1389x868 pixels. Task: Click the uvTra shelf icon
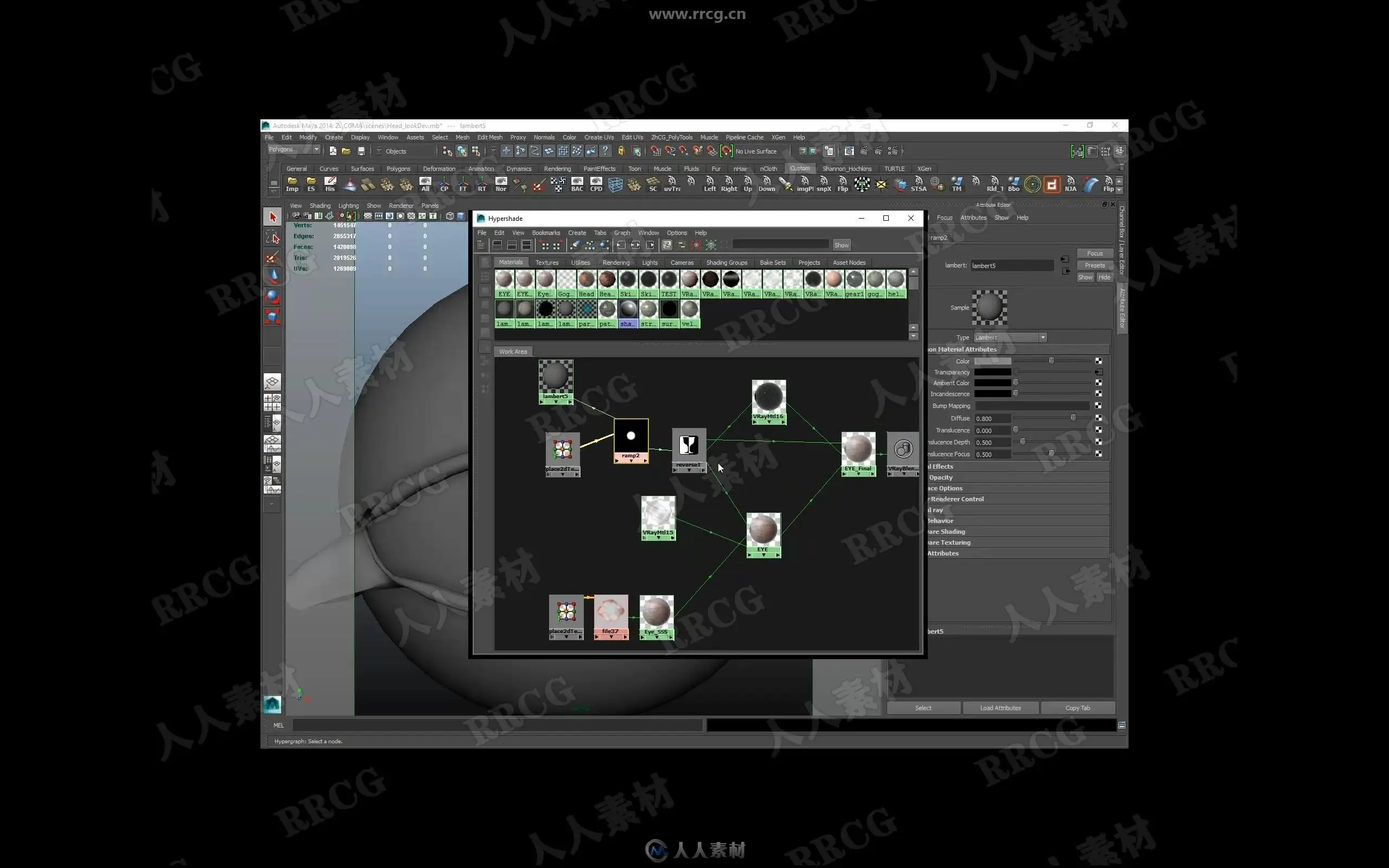click(x=672, y=184)
